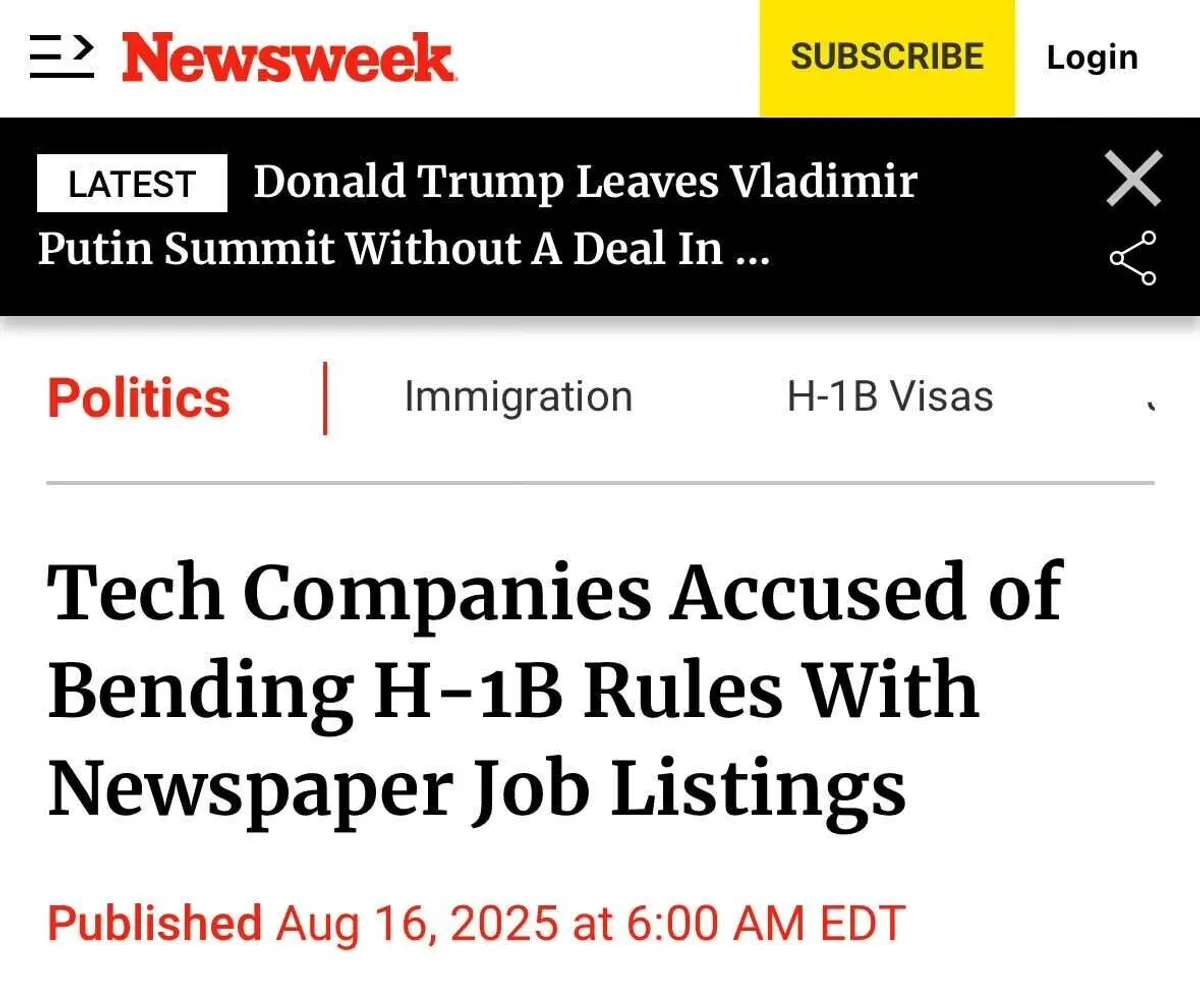Expand the truncated headline ellipsis
The image size is (1200, 981).
pyautogui.click(x=752, y=250)
